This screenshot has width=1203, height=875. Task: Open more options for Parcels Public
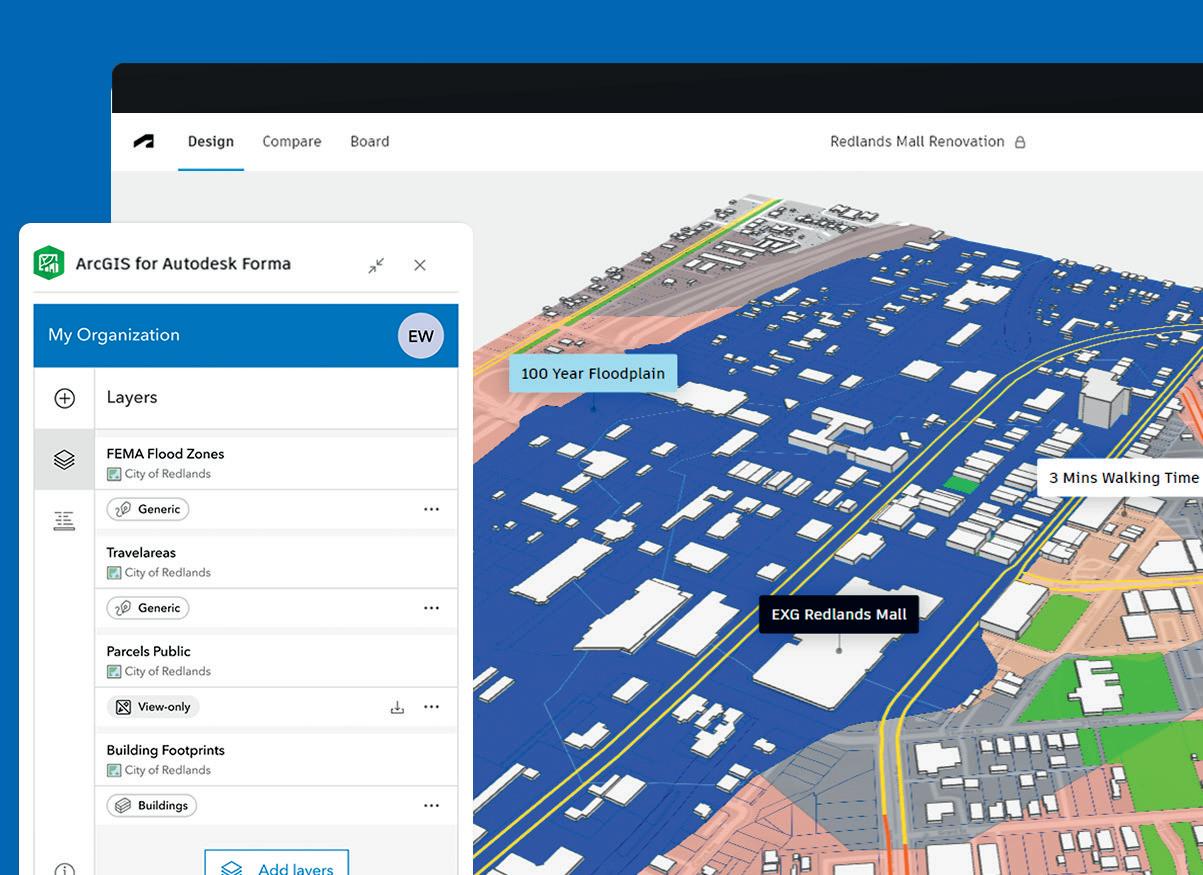(431, 707)
